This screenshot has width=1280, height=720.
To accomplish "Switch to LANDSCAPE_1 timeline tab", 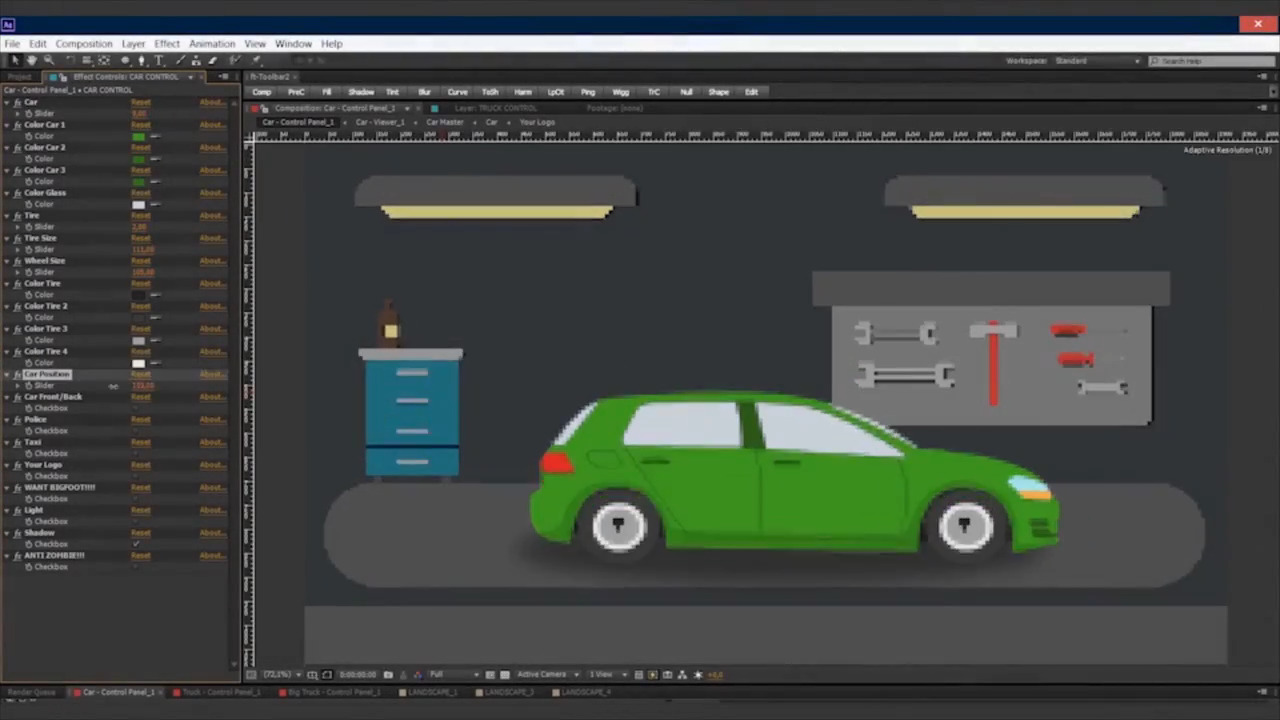I will coord(430,692).
